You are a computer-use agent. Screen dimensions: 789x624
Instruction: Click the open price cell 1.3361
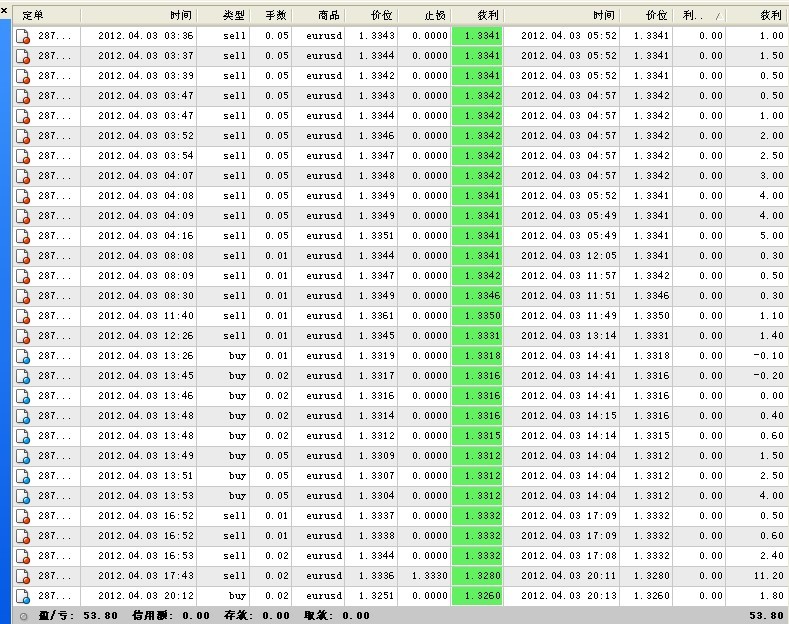tap(376, 316)
